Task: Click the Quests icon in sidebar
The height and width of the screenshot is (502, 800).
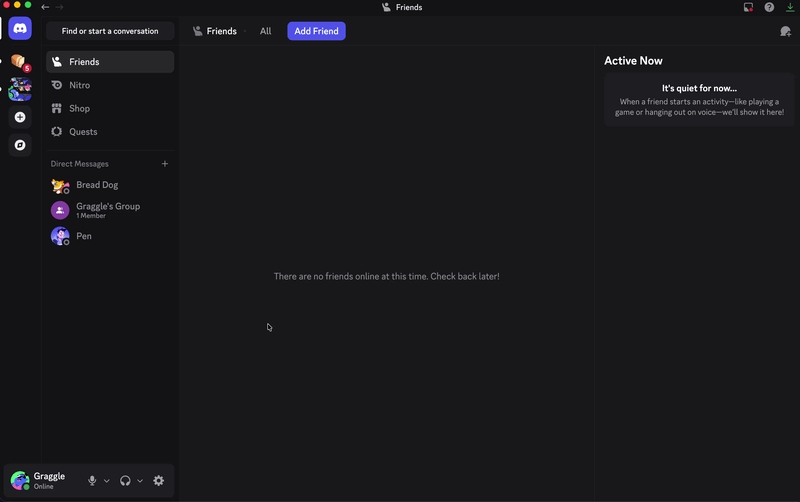Action: [x=57, y=132]
